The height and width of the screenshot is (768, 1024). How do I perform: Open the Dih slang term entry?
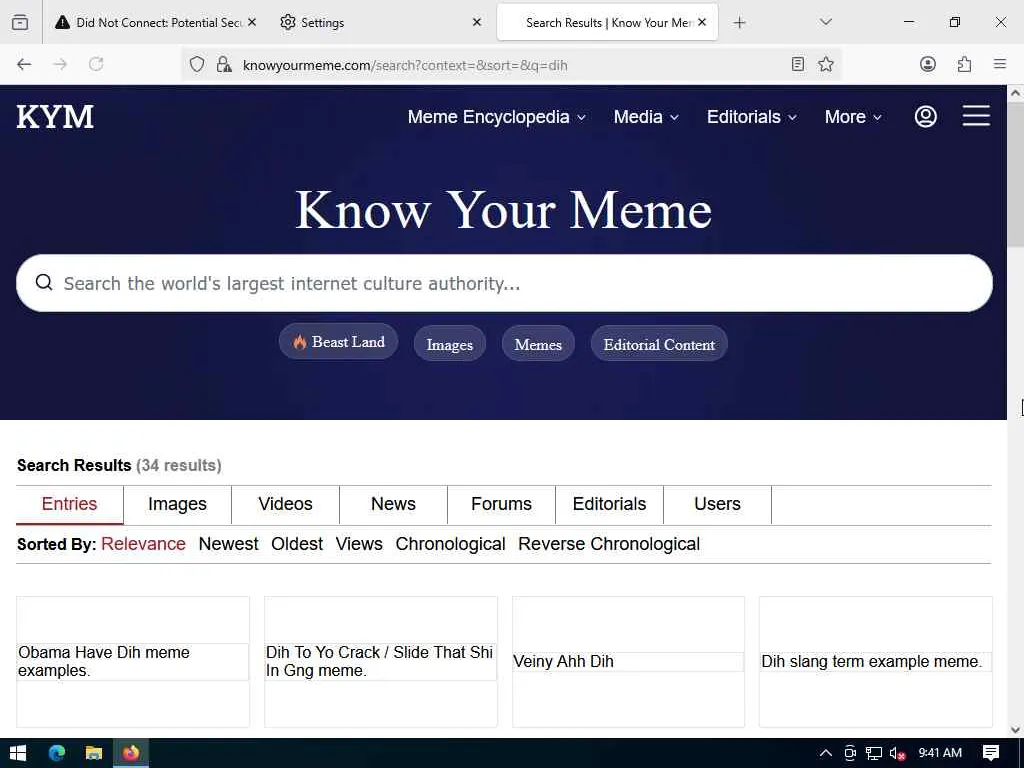[876, 662]
